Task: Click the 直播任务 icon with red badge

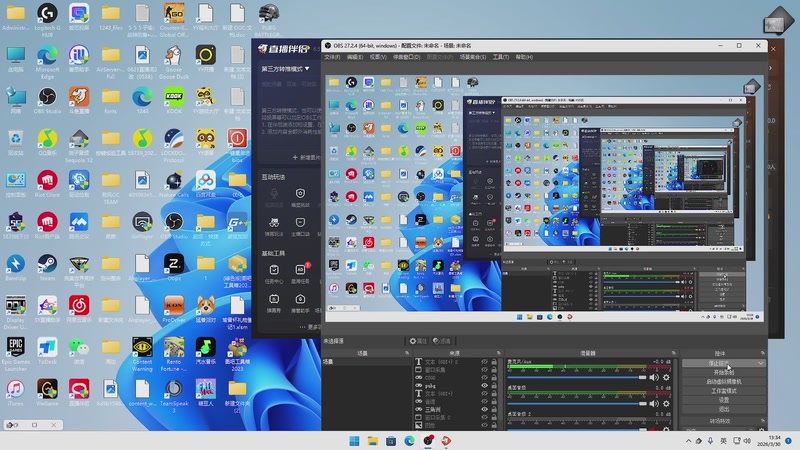Action: click(x=300, y=272)
